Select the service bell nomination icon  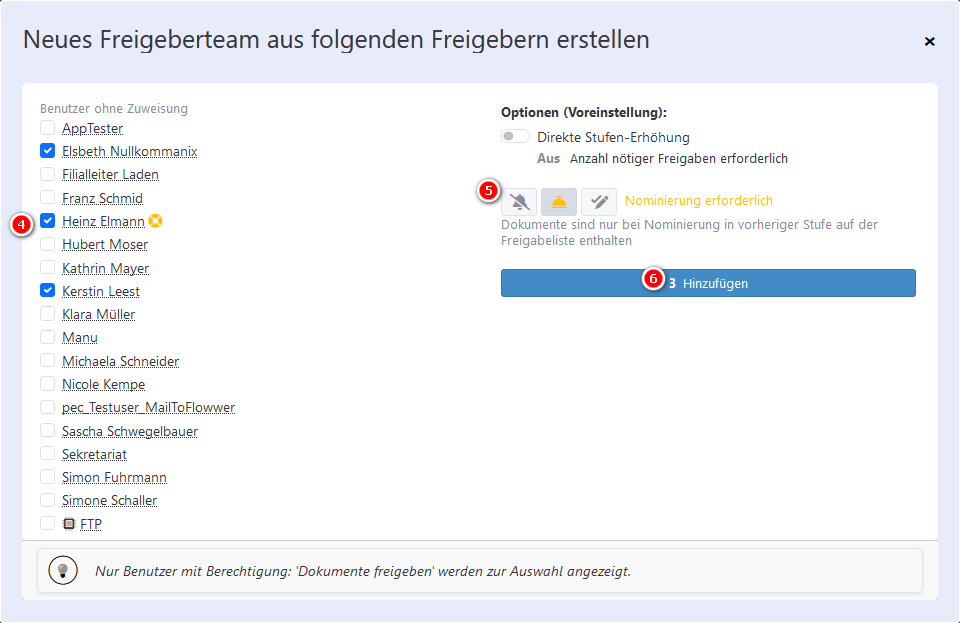pos(559,201)
